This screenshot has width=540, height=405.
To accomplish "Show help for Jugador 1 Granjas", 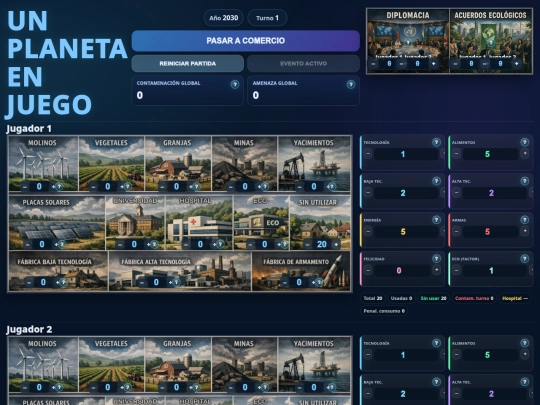I will pyautogui.click(x=196, y=187).
